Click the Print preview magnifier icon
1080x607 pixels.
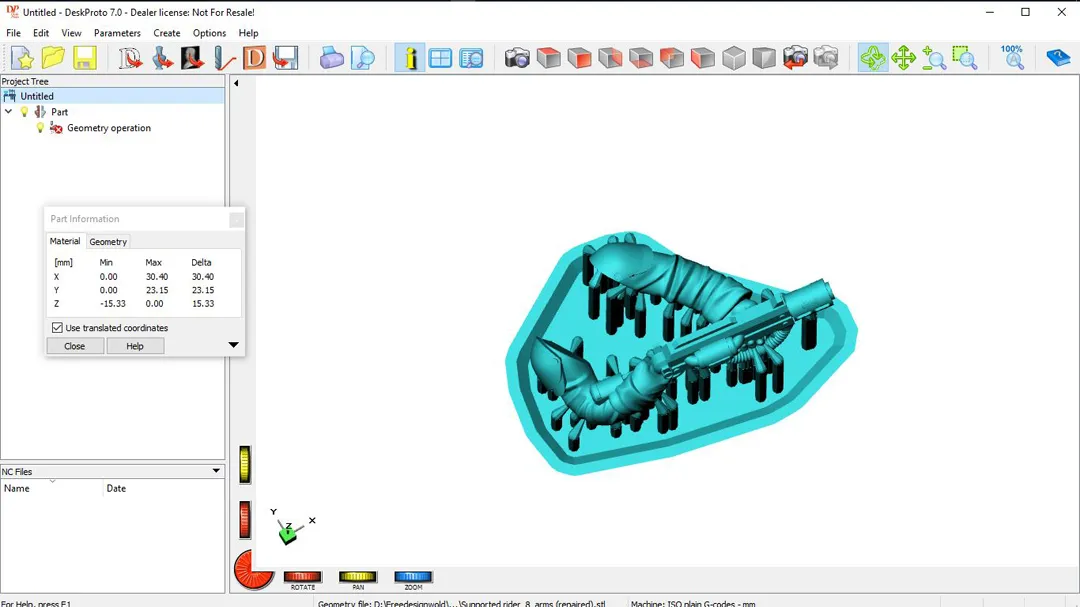tap(362, 58)
